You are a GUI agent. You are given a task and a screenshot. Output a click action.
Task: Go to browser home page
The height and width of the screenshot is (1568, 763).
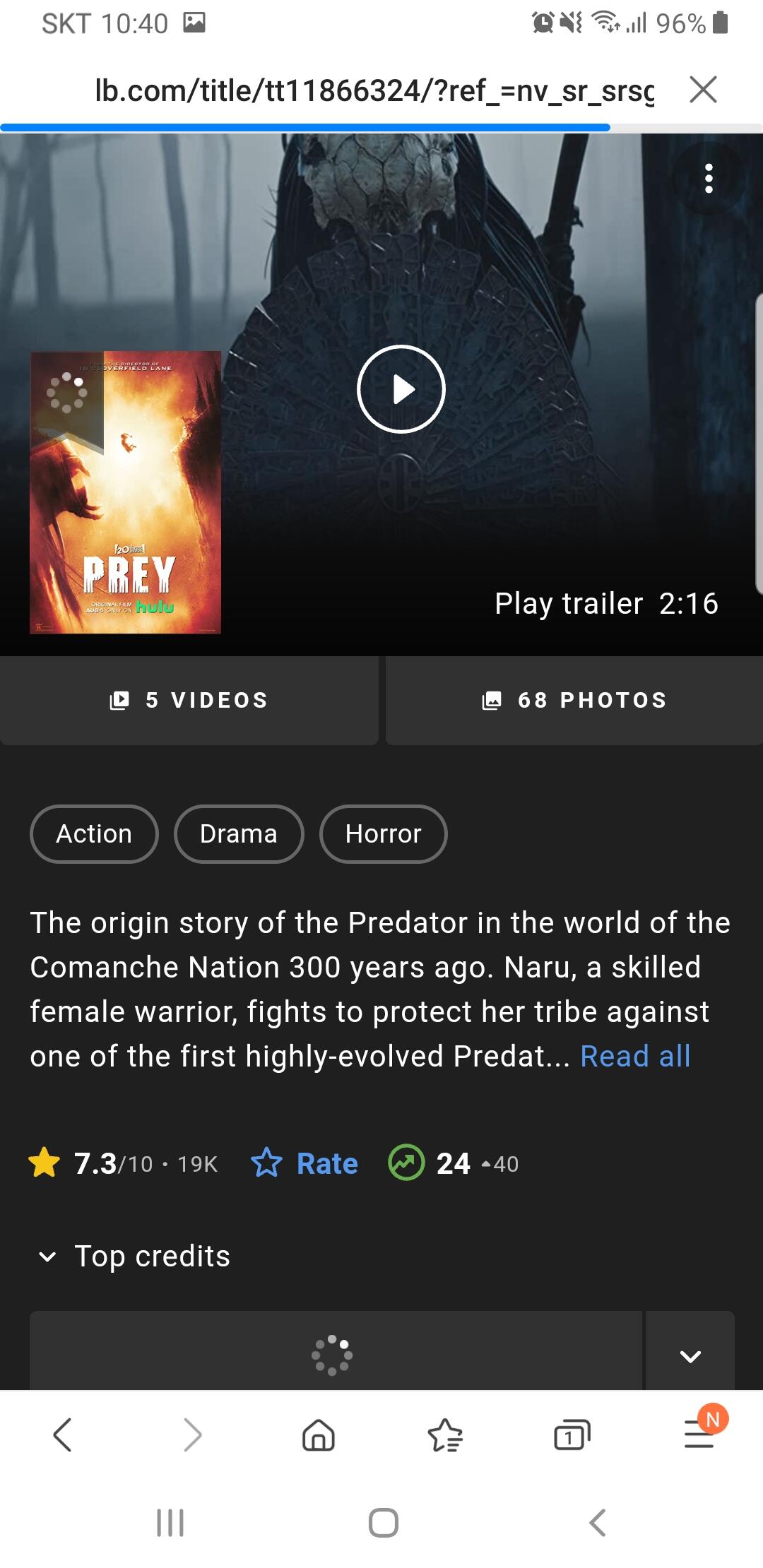[318, 1435]
